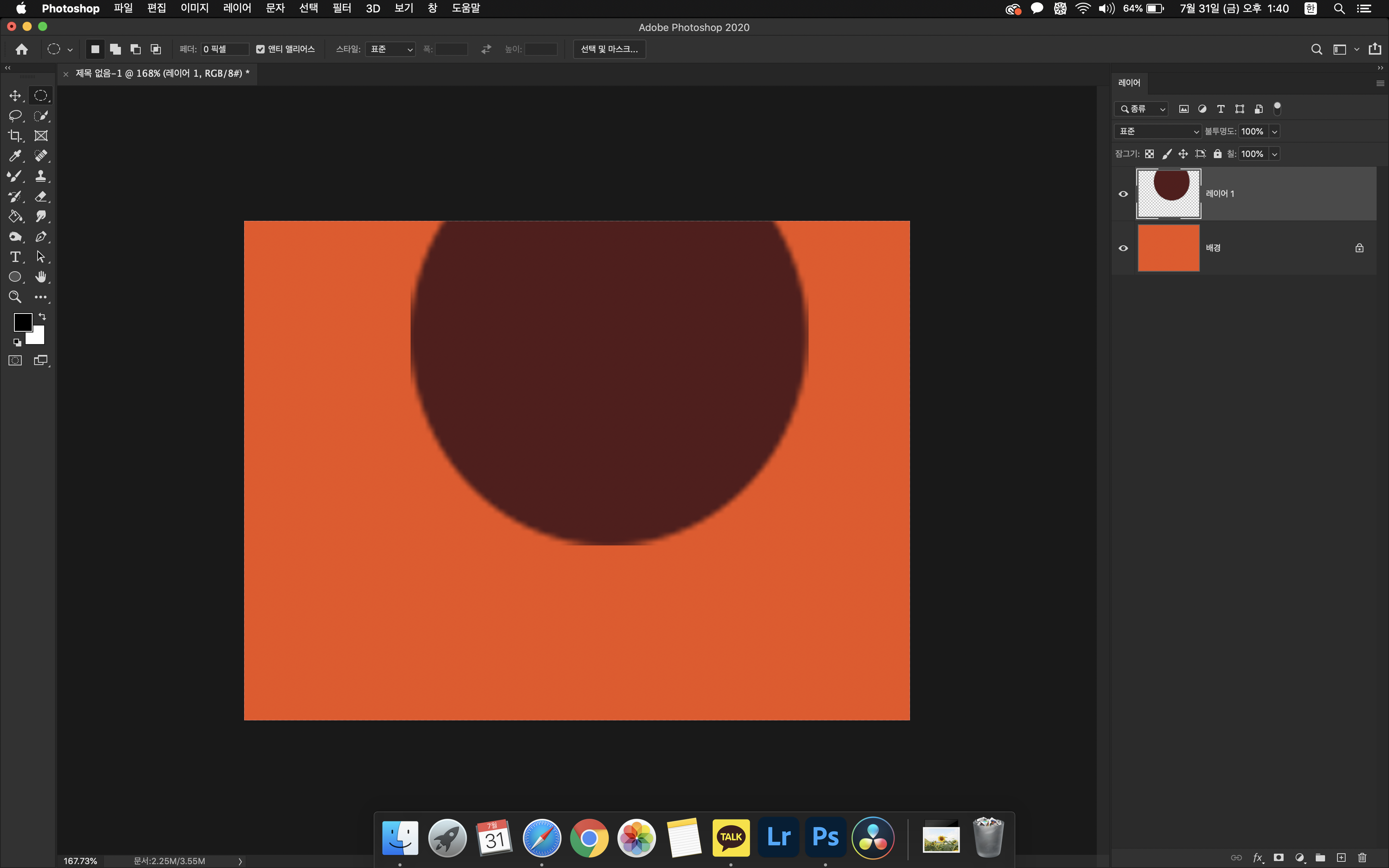The width and height of the screenshot is (1389, 868).
Task: Expand the 불투명도 opacity dropdown arrow
Action: coord(1274,131)
